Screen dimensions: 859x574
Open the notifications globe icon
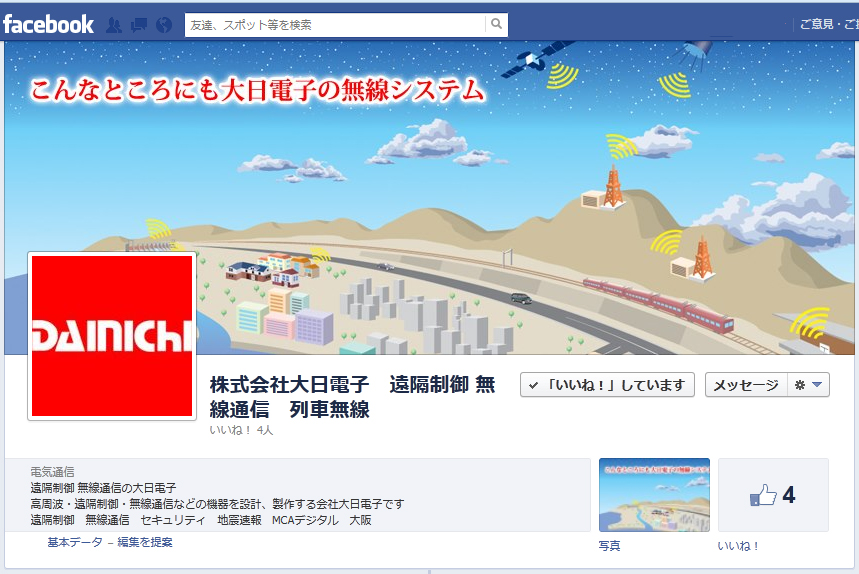click(x=164, y=25)
